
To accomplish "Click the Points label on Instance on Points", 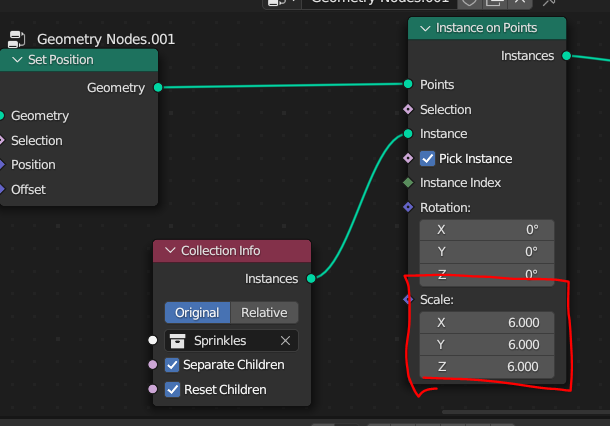I will 437,85.
